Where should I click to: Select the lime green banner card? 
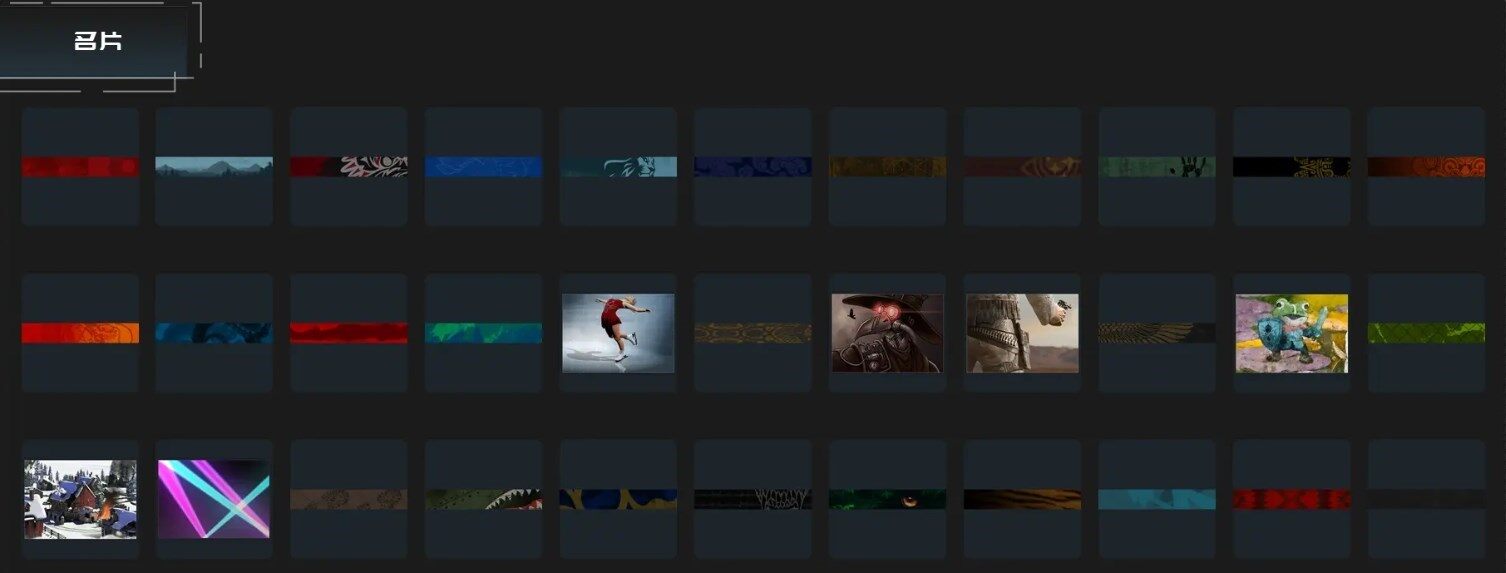pos(1426,333)
